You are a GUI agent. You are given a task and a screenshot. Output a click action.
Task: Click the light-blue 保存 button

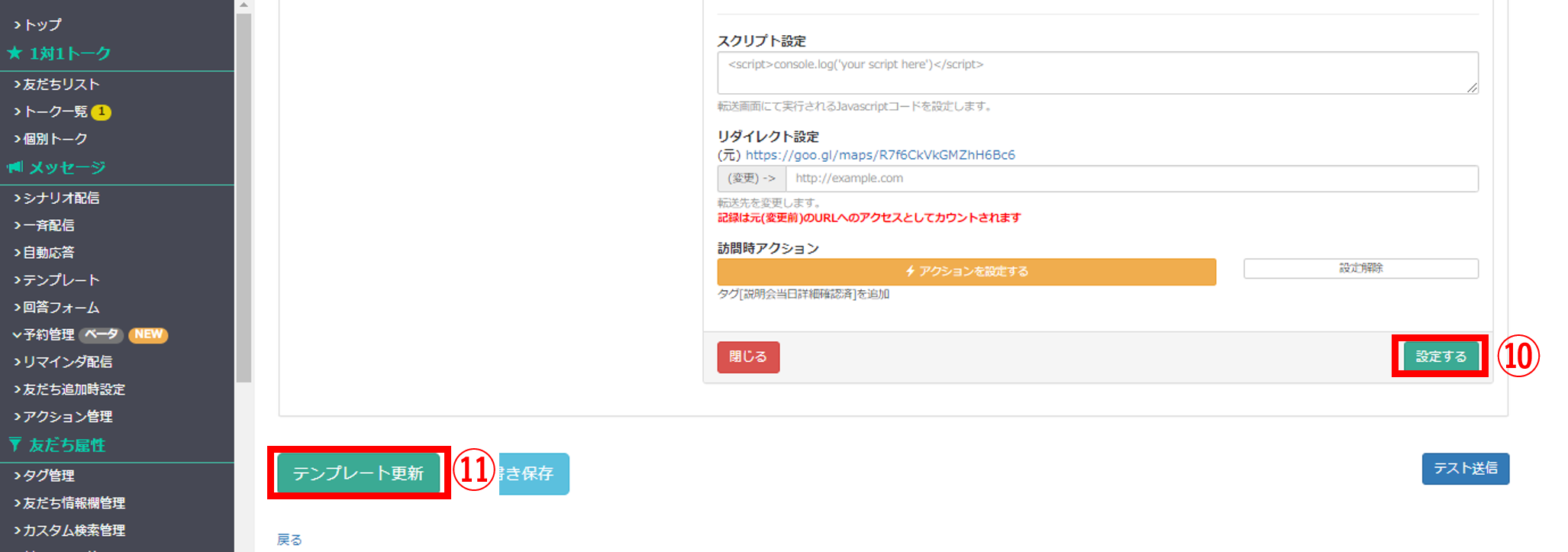[x=534, y=474]
